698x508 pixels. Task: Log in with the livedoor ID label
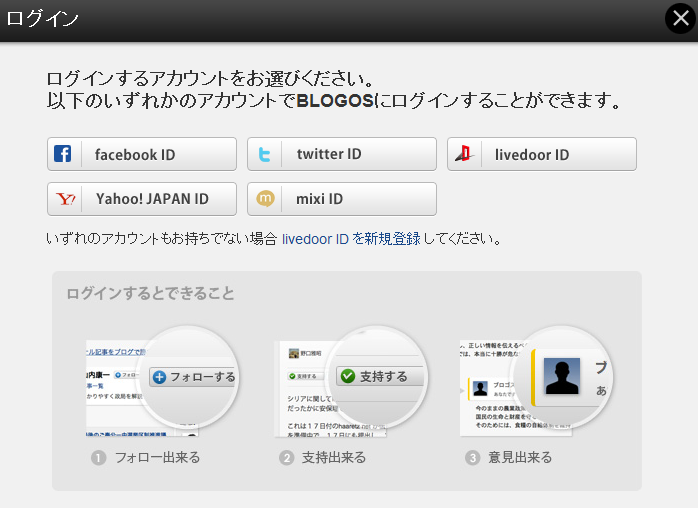(x=532, y=155)
